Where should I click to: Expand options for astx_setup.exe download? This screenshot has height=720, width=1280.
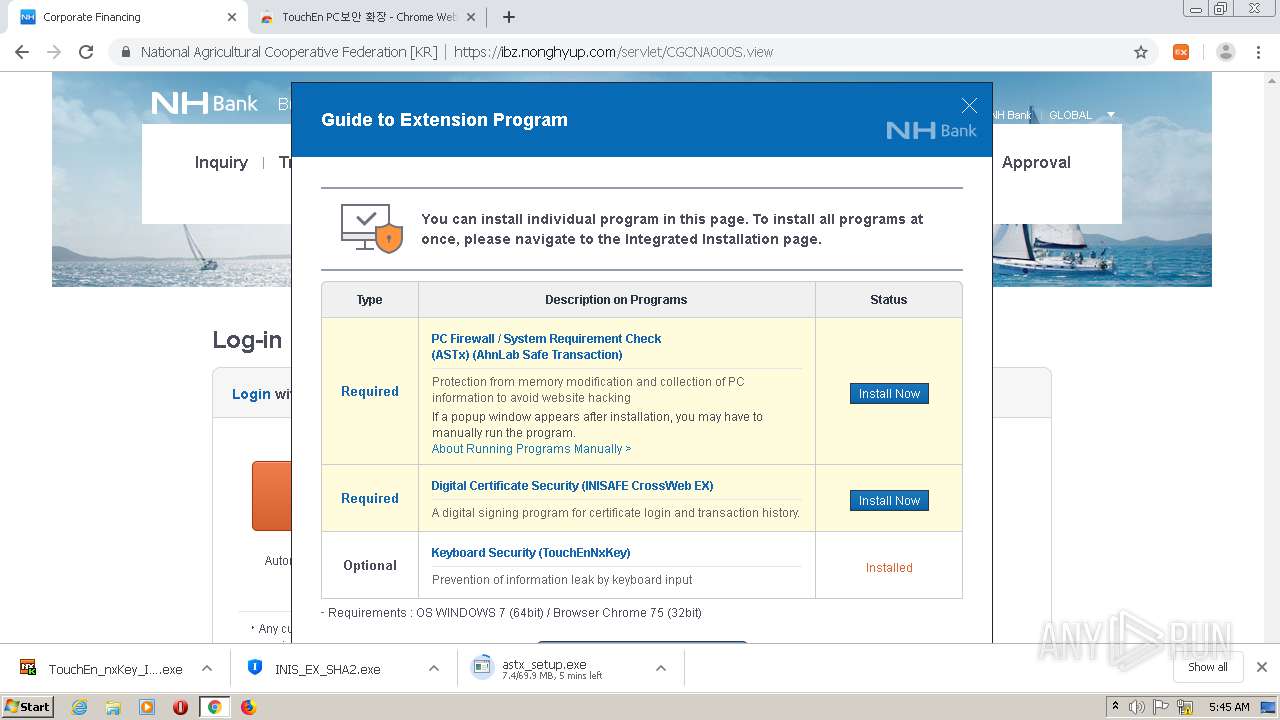(x=661, y=669)
